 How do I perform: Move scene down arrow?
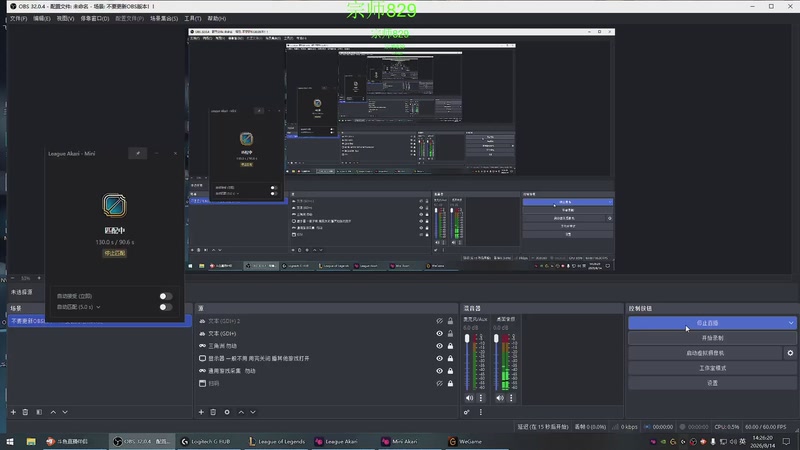[65, 412]
